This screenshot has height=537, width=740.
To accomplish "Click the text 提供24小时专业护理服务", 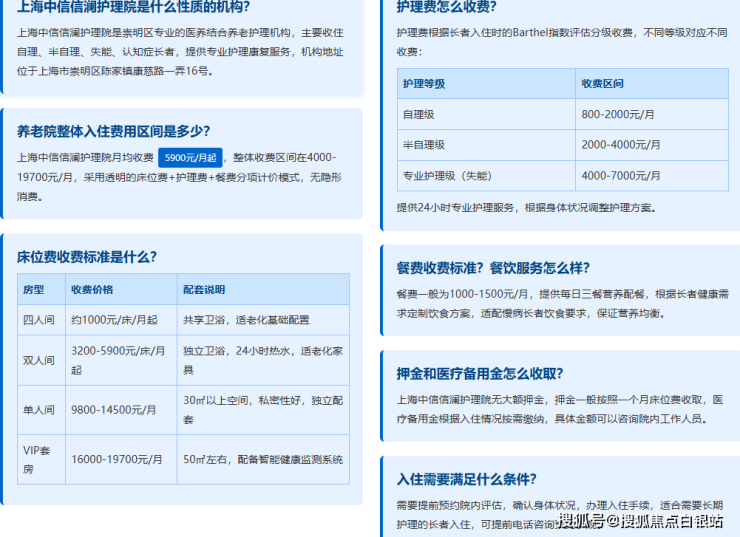I will (455, 208).
